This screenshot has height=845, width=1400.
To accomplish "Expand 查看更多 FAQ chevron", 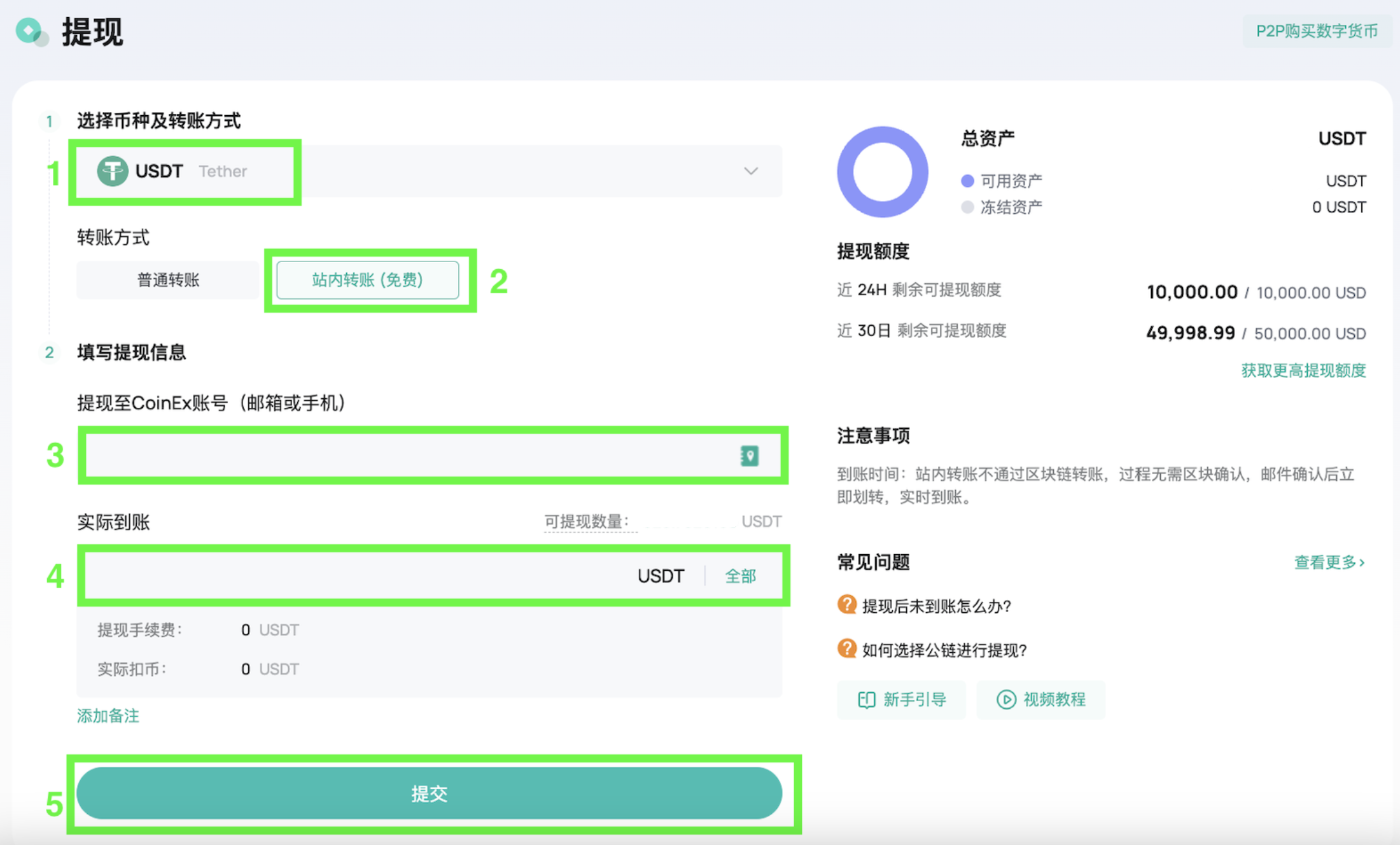I will pos(1362,562).
